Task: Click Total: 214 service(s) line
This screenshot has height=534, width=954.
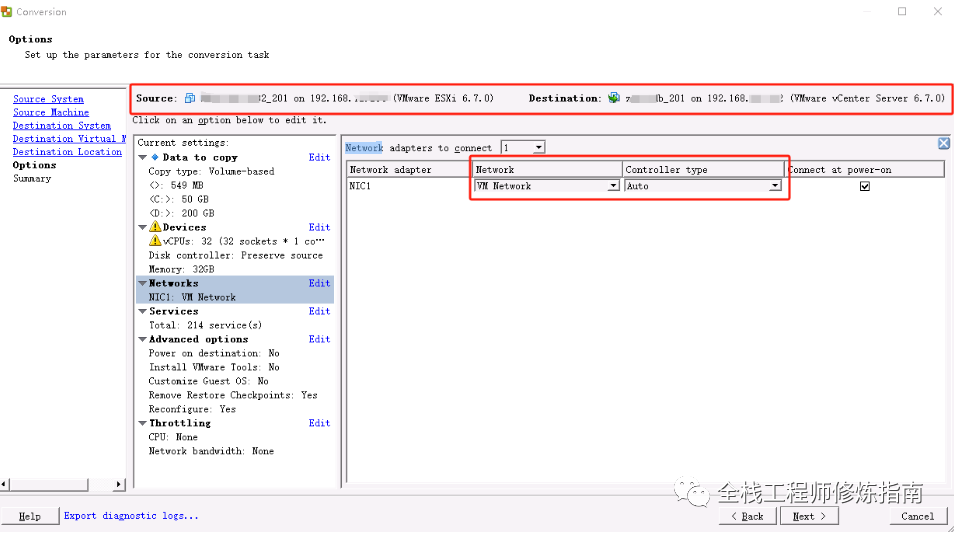Action: coord(206,325)
